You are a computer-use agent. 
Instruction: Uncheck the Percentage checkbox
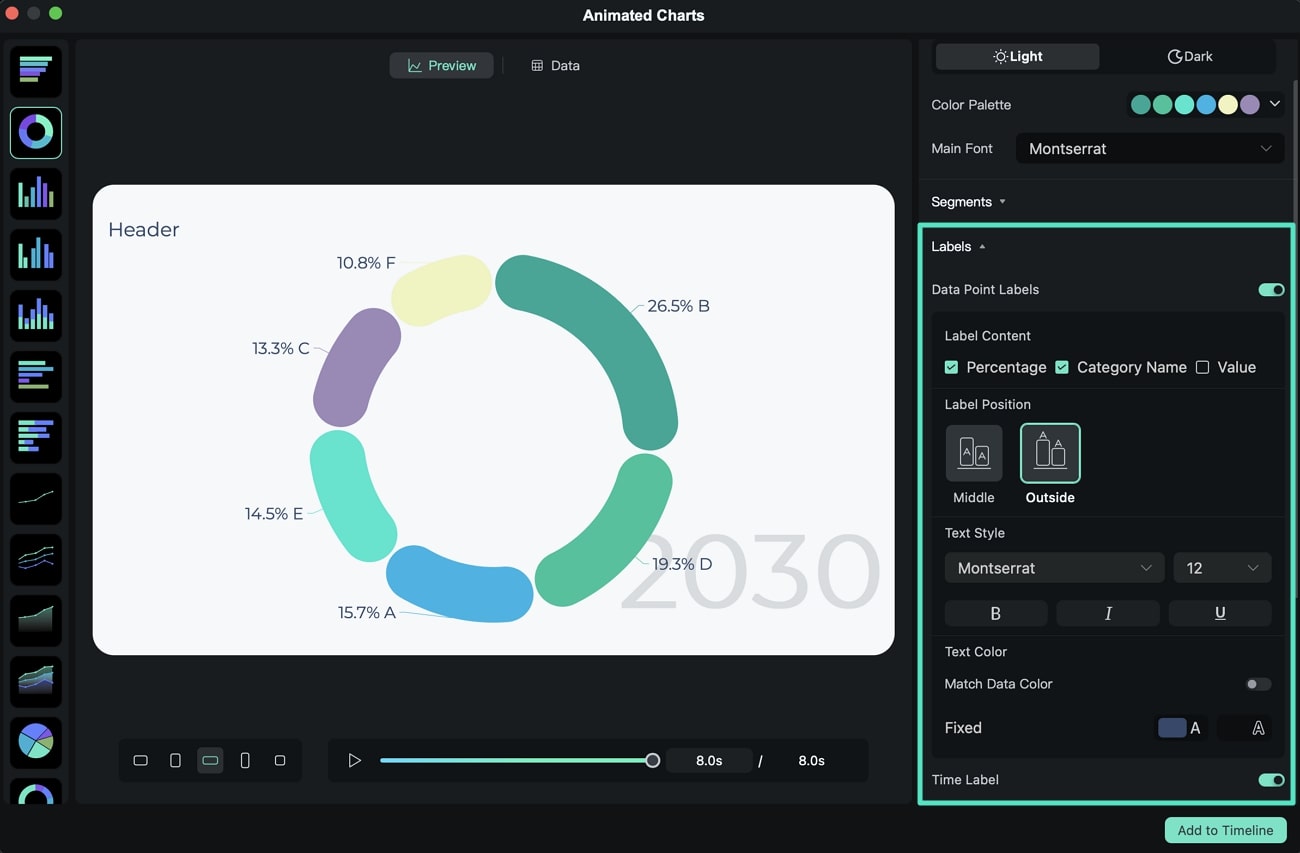point(951,367)
